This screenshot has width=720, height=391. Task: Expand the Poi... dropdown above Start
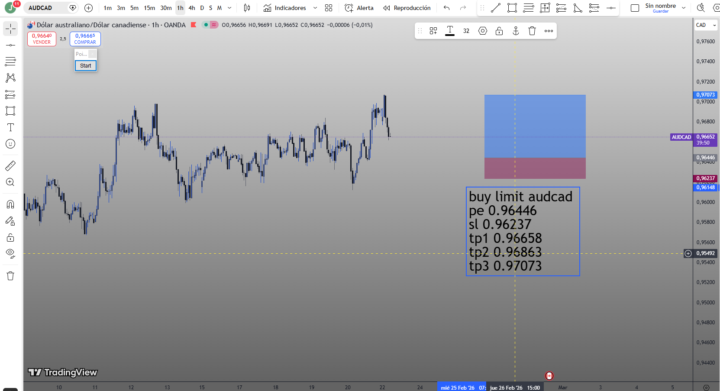click(x=92, y=54)
